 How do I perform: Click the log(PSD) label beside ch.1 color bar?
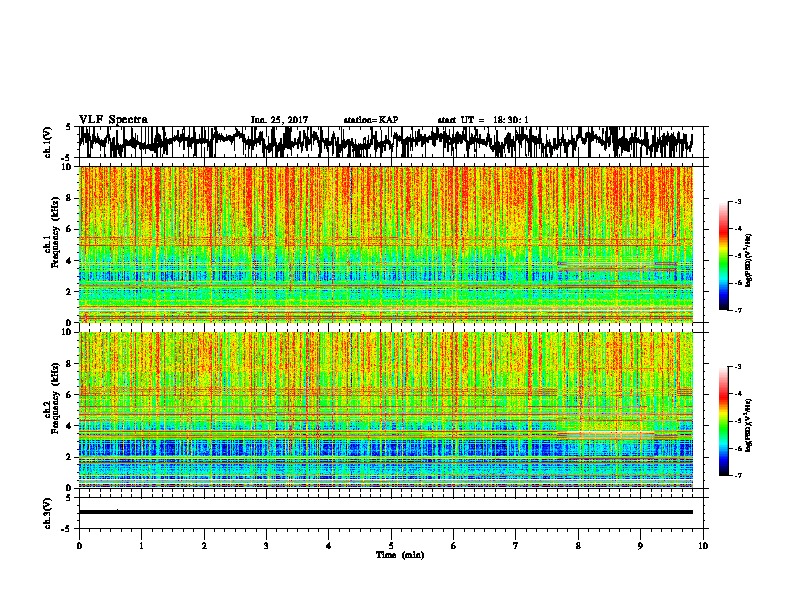tap(749, 261)
